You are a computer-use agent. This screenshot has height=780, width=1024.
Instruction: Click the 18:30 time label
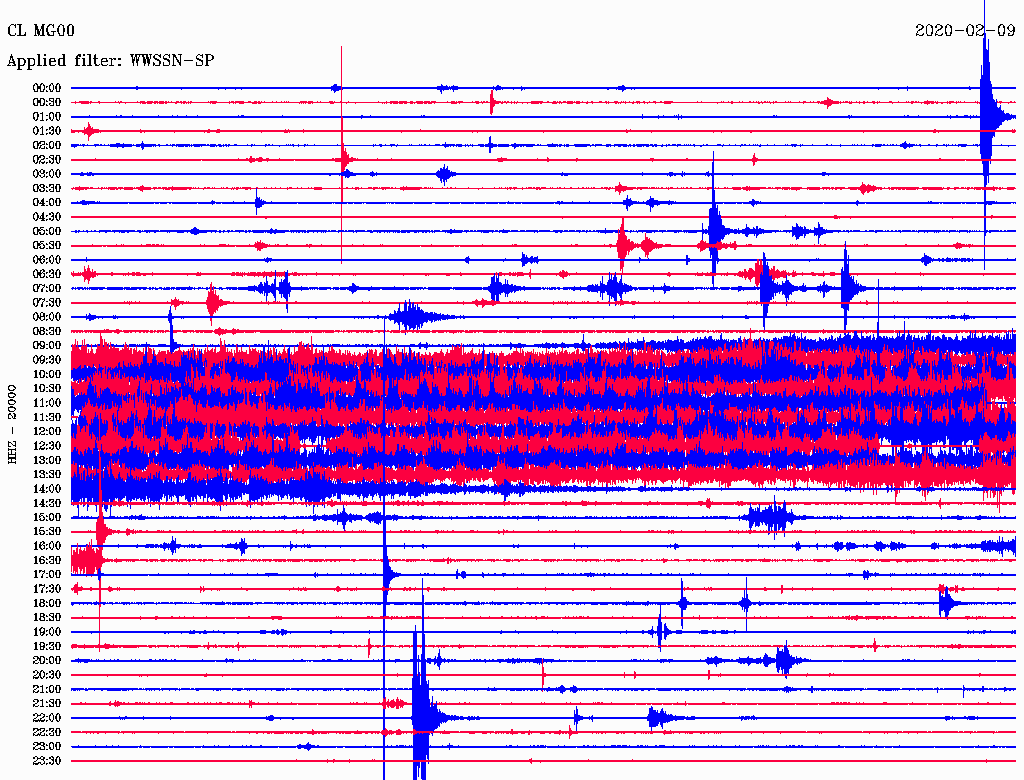(47, 618)
